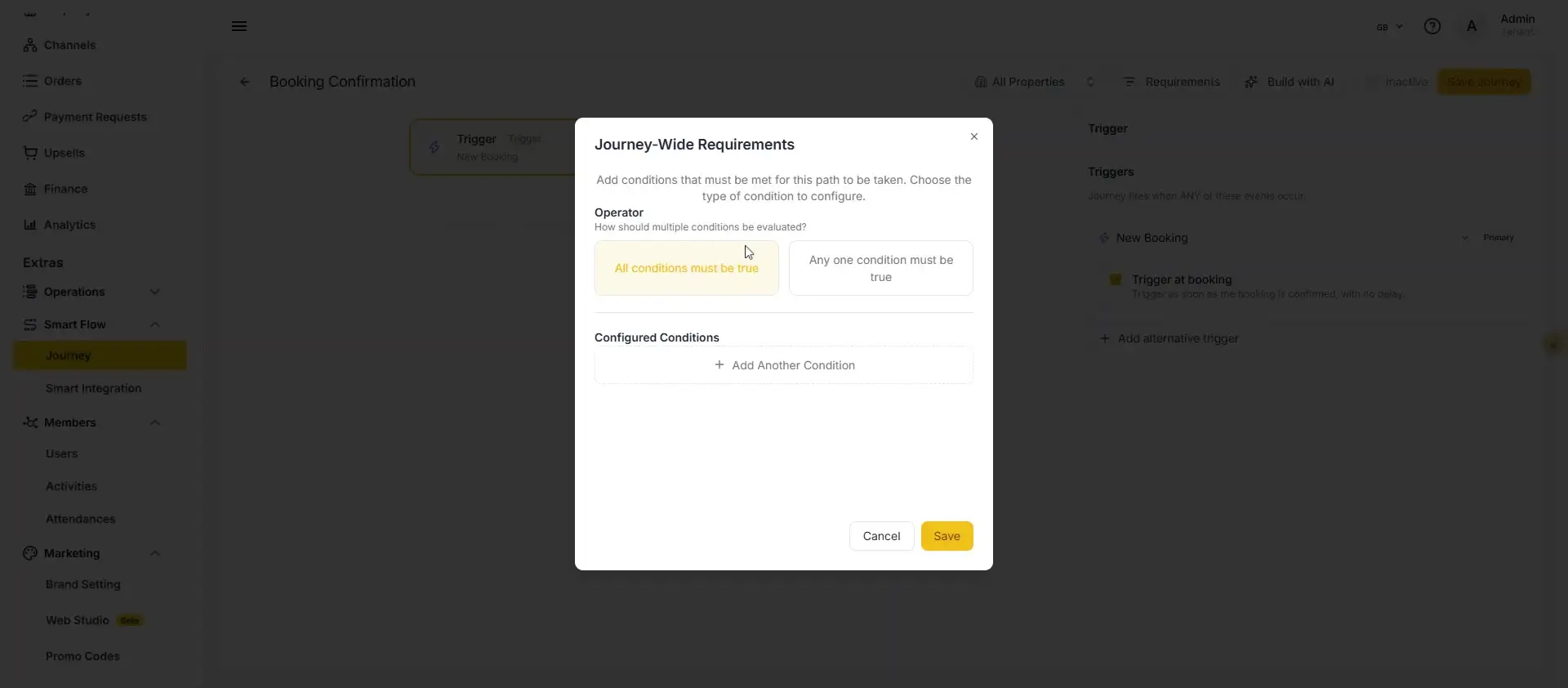Viewport: 1568px width, 688px height.
Task: Open Users under Members
Action: click(61, 453)
